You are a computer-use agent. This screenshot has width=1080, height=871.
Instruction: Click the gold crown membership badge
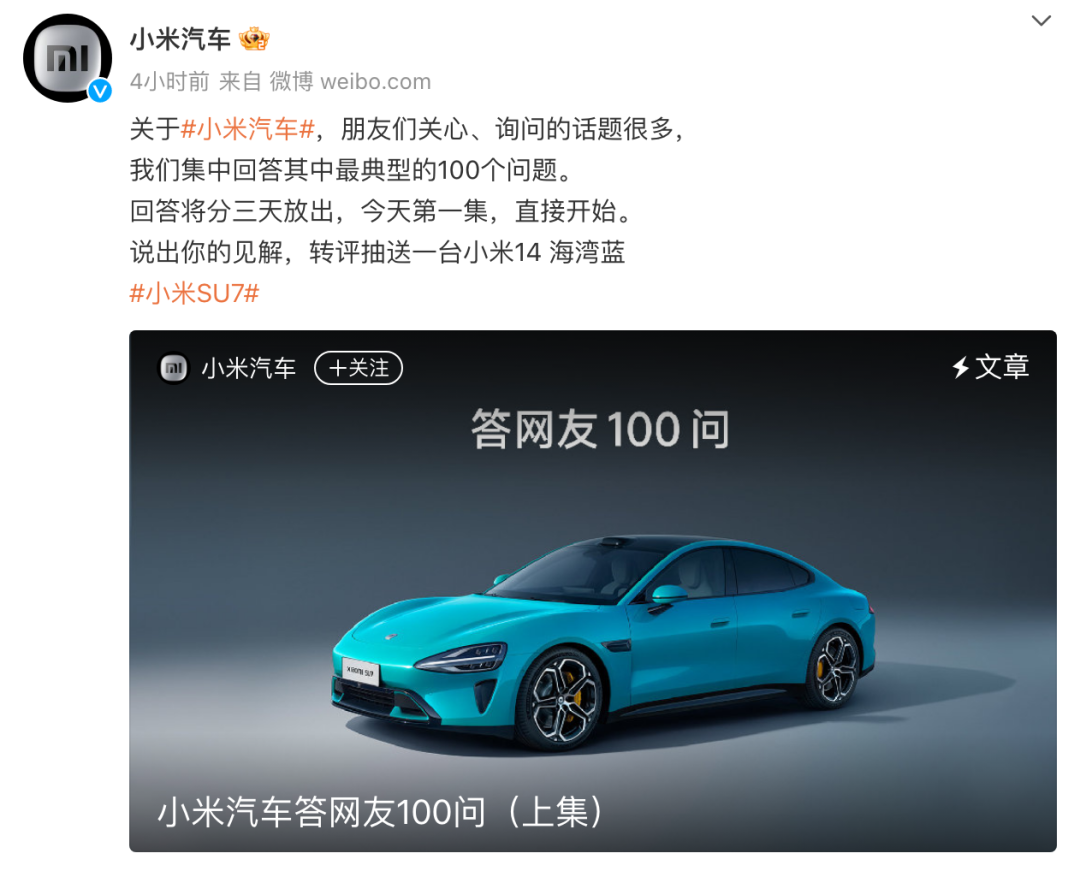coord(254,39)
